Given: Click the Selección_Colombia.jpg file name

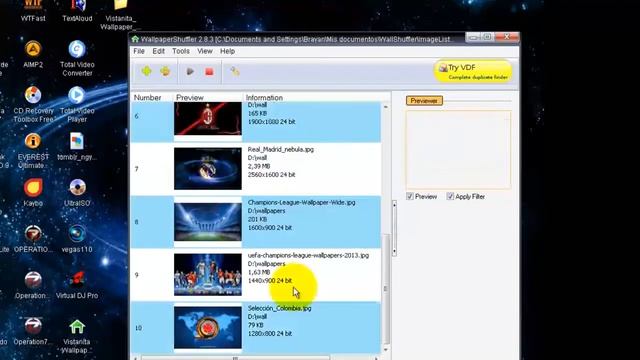Looking at the screenshot, I should point(280,308).
